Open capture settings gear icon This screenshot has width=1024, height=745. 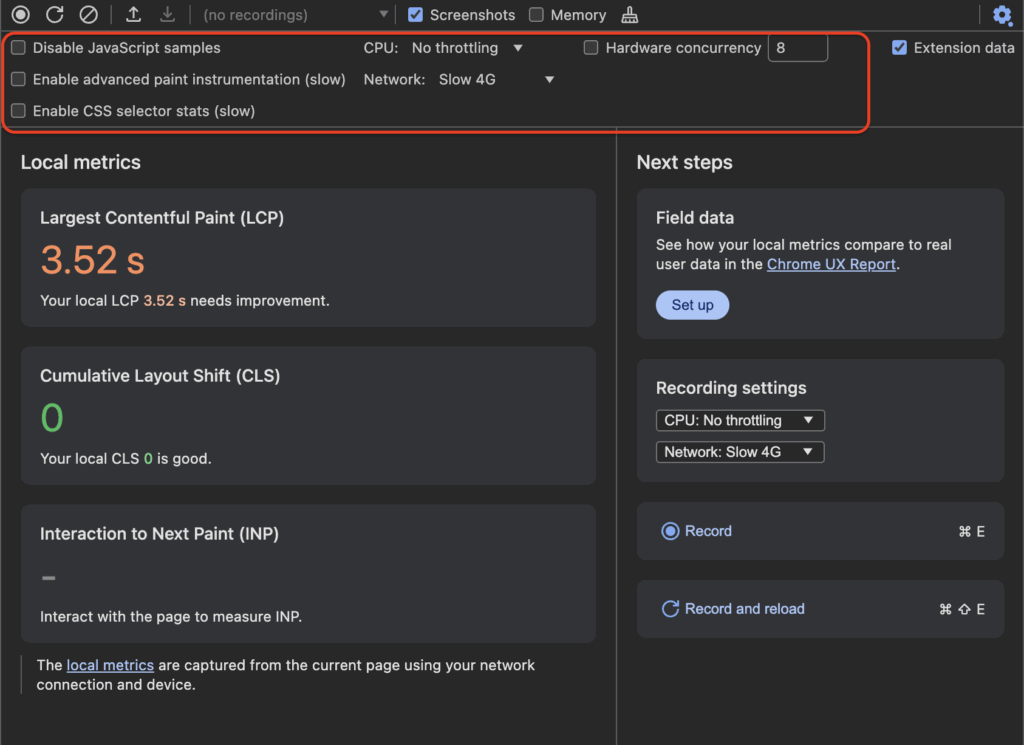1002,15
